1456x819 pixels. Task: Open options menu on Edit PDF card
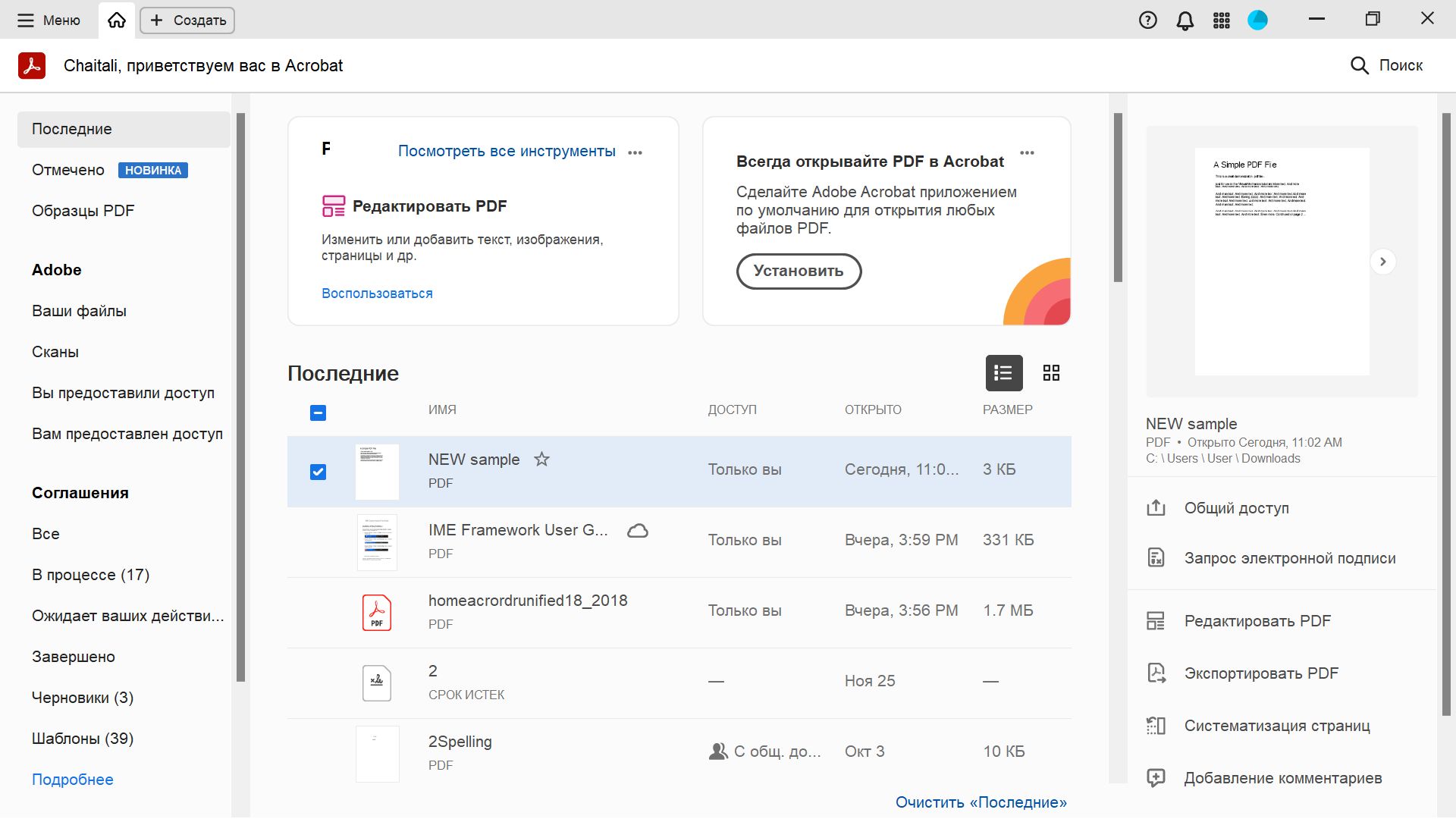[x=635, y=152]
